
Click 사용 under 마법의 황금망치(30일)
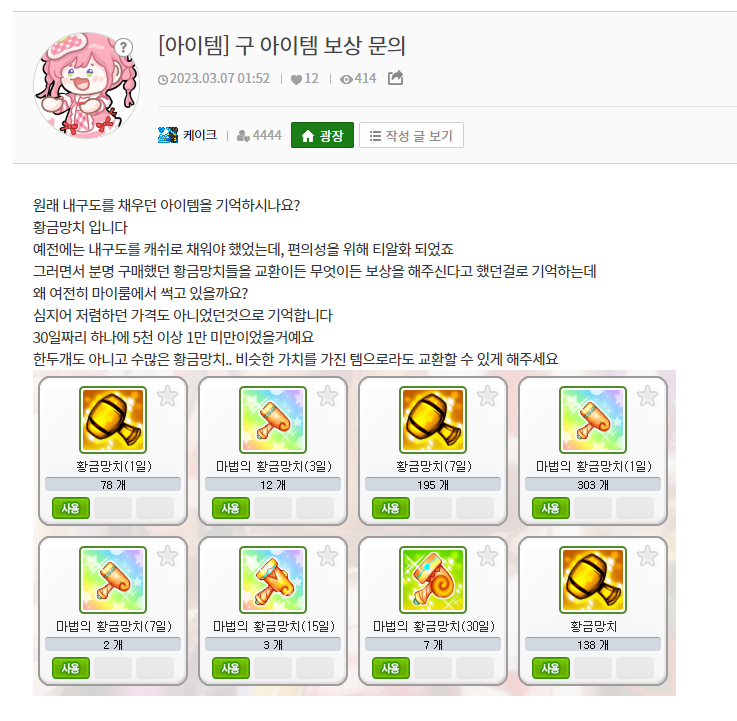pos(391,668)
